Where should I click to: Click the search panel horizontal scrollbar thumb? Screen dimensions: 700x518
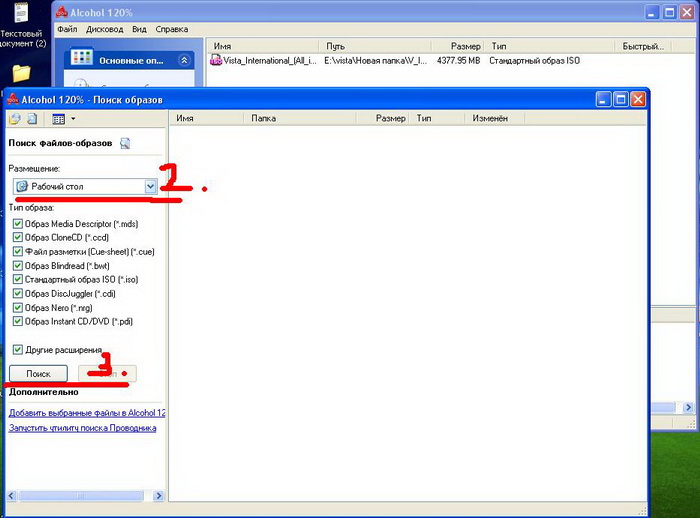(x=81, y=496)
